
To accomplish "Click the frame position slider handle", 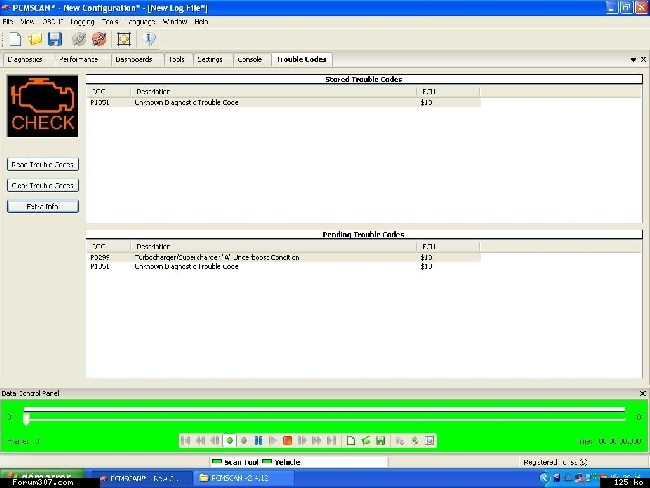I will tap(26, 419).
